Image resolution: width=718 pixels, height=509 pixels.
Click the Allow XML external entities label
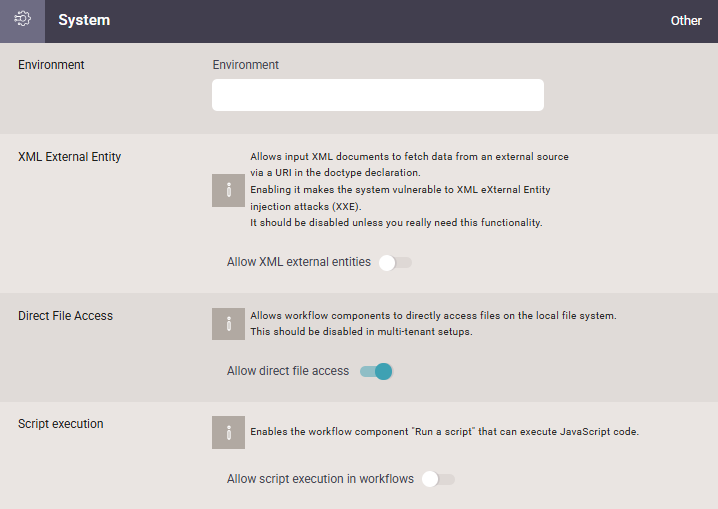pos(299,262)
